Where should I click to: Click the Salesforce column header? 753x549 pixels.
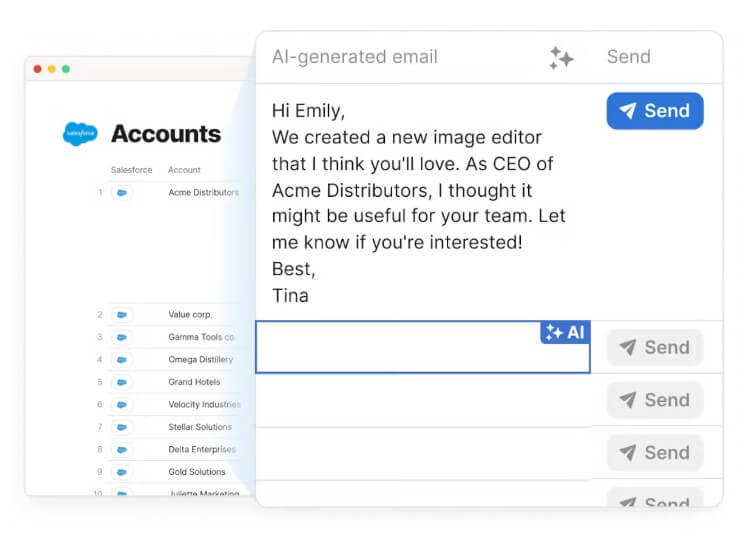(x=132, y=170)
